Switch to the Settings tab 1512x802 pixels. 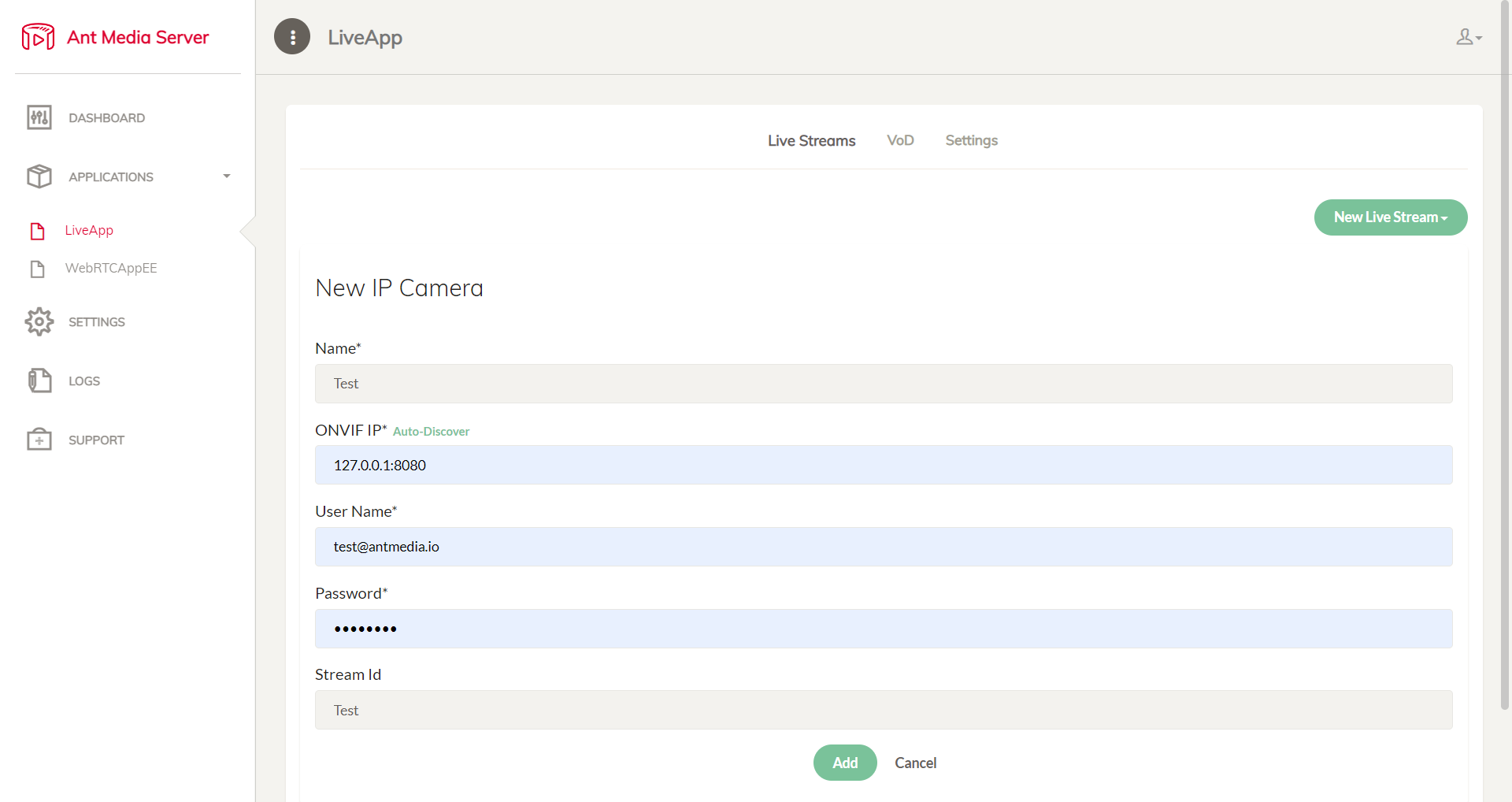(x=971, y=140)
